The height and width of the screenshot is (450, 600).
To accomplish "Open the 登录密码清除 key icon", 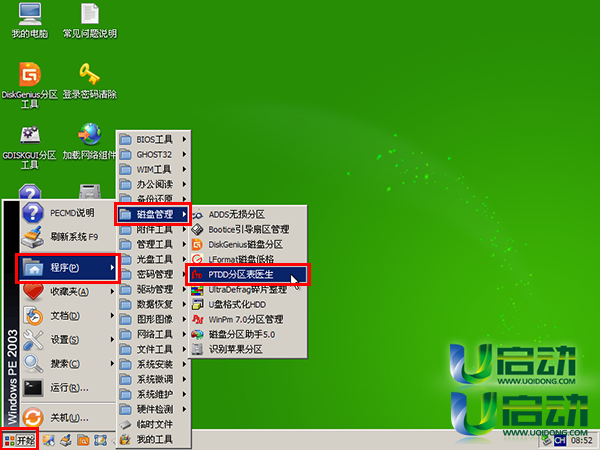I will pyautogui.click(x=90, y=81).
